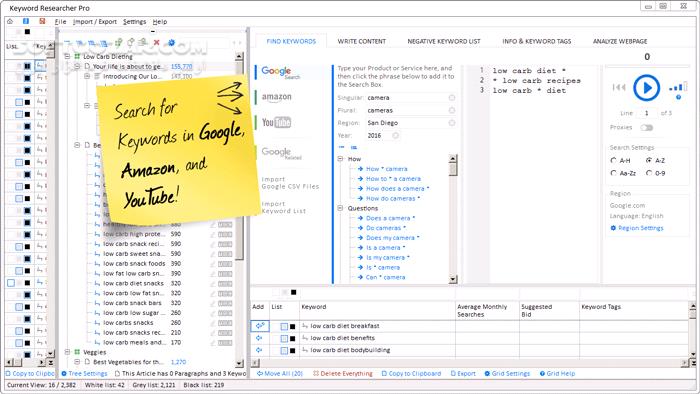This screenshot has width=700, height=394.
Task: Check the List box for low carb diet bodybuilding
Action: [284, 351]
